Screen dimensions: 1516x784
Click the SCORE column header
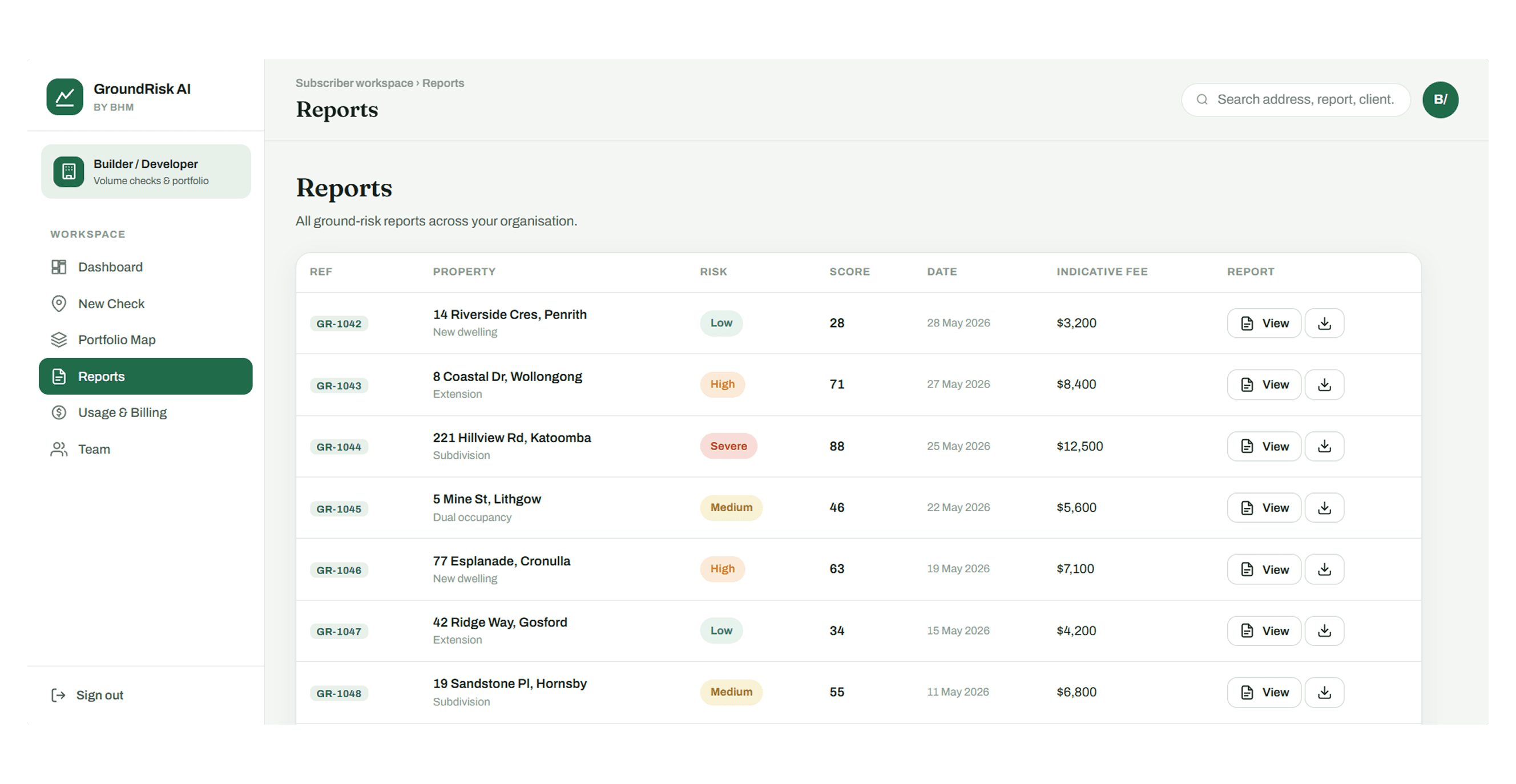click(849, 272)
